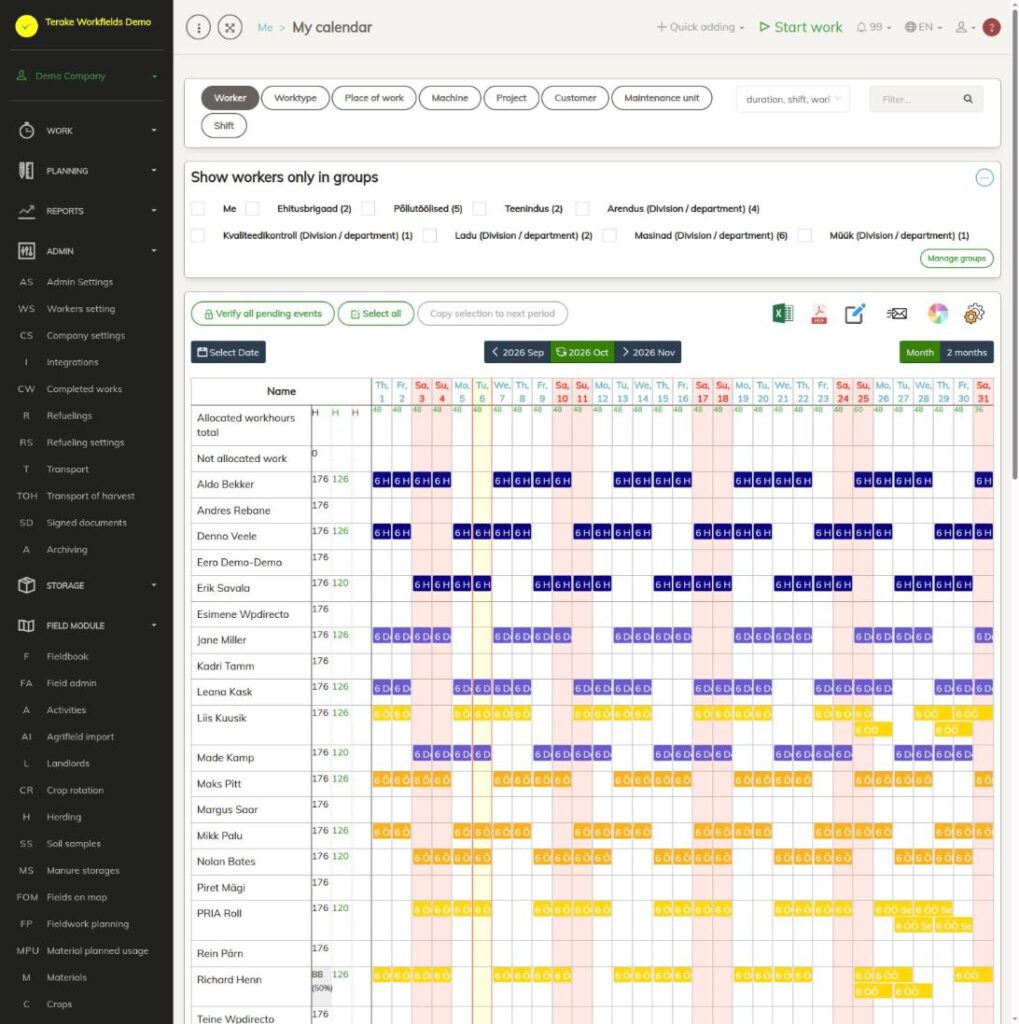The image size is (1019, 1024).
Task: Open the Quick adding dropdown
Action: [x=700, y=27]
